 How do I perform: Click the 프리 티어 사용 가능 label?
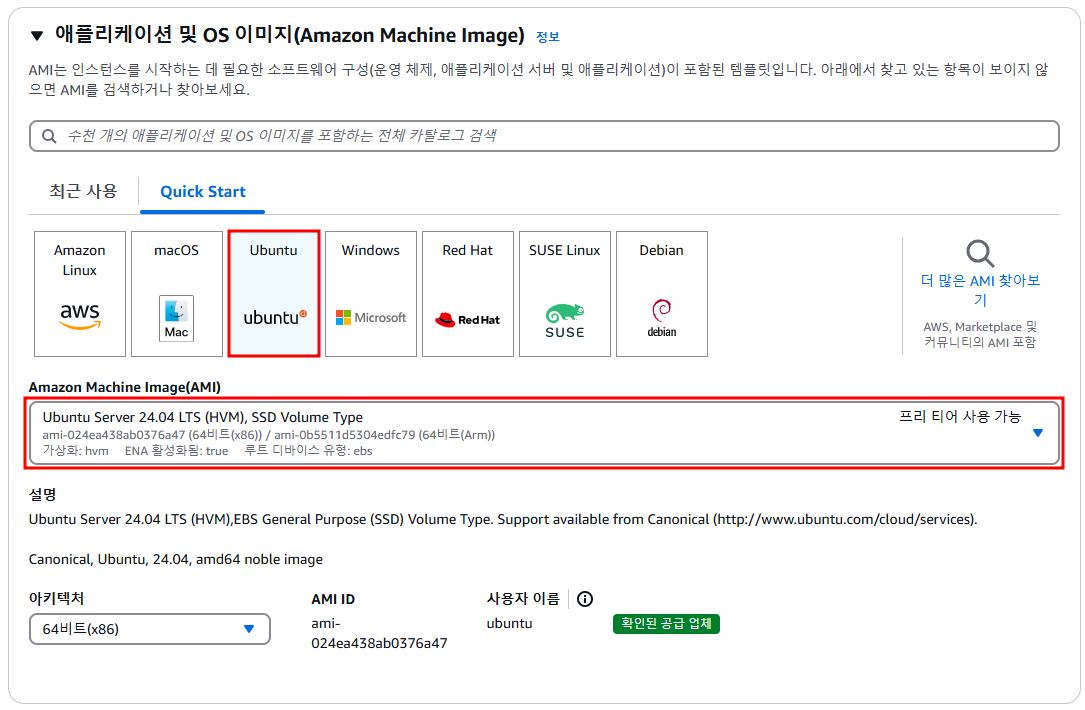(960, 417)
